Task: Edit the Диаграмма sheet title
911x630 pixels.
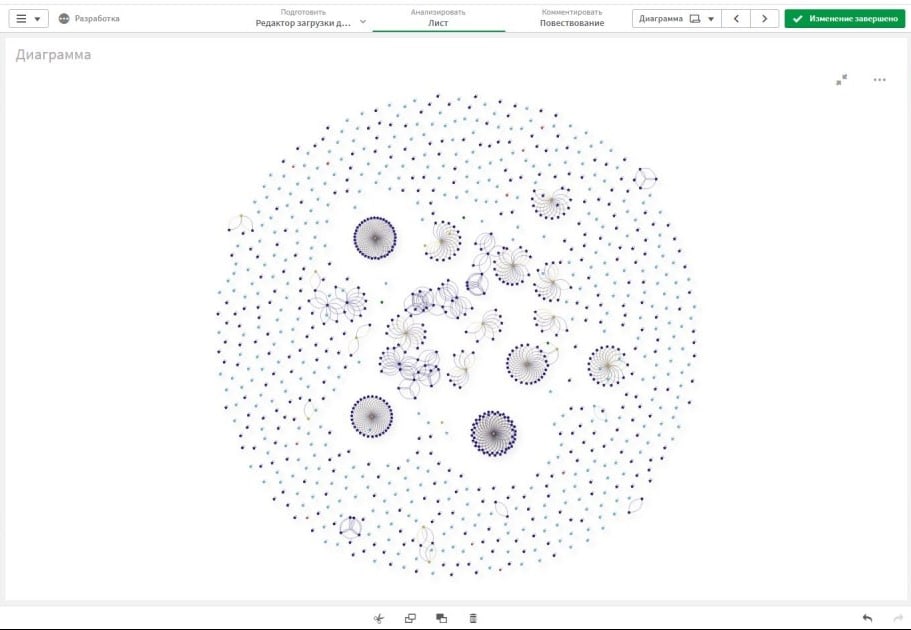Action: [x=53, y=55]
